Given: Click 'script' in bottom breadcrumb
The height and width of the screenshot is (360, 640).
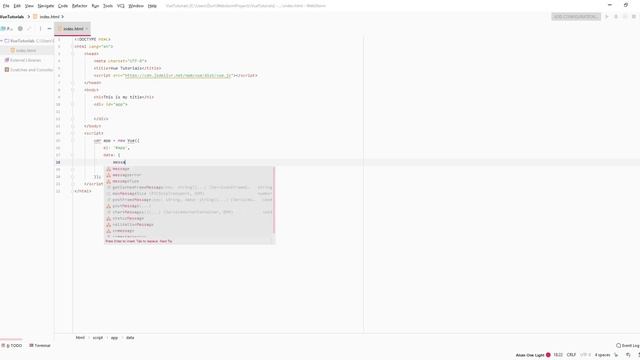Looking at the screenshot, I should (x=98, y=338).
